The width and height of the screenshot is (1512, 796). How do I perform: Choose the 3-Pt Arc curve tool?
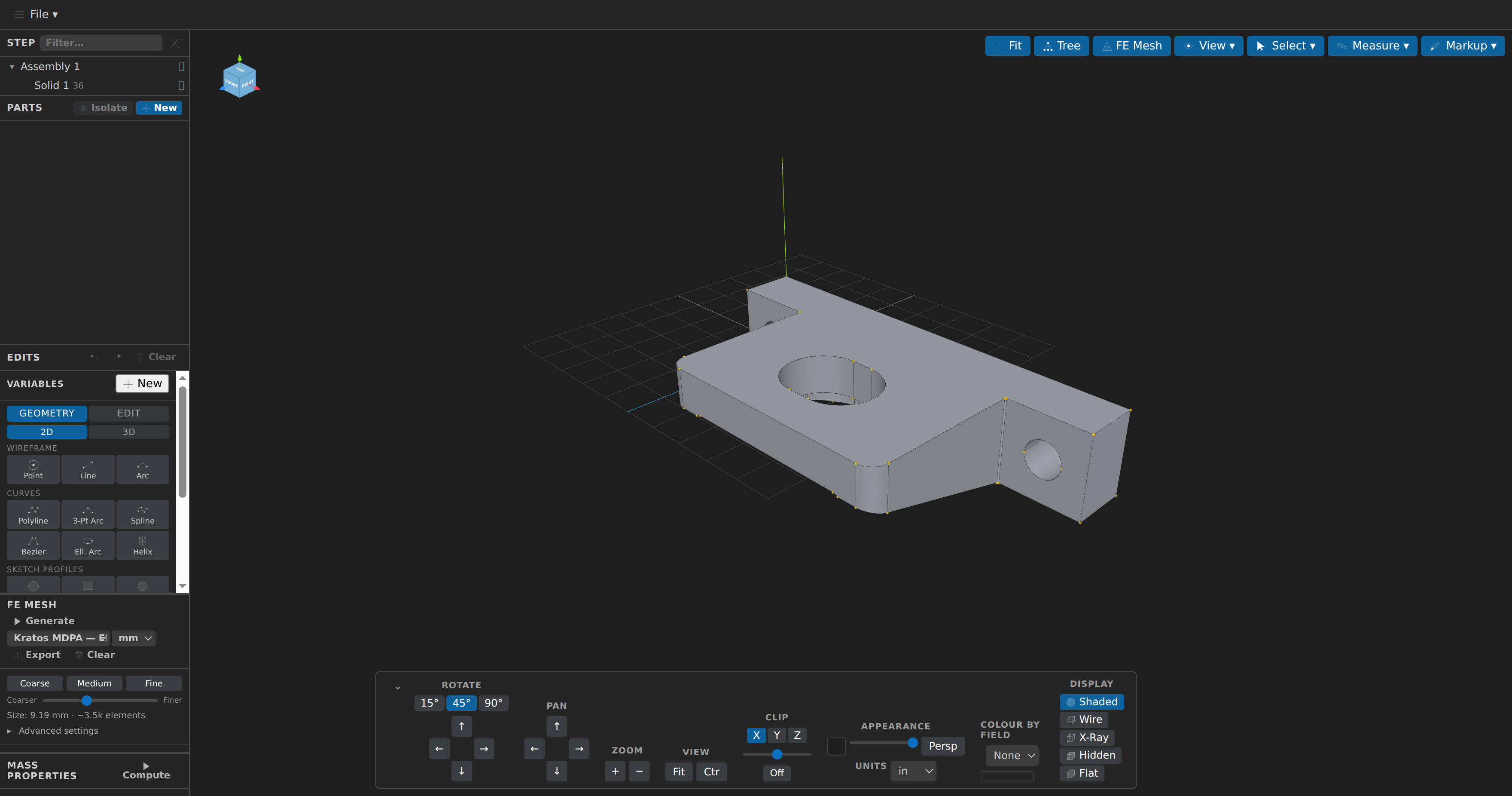click(88, 514)
